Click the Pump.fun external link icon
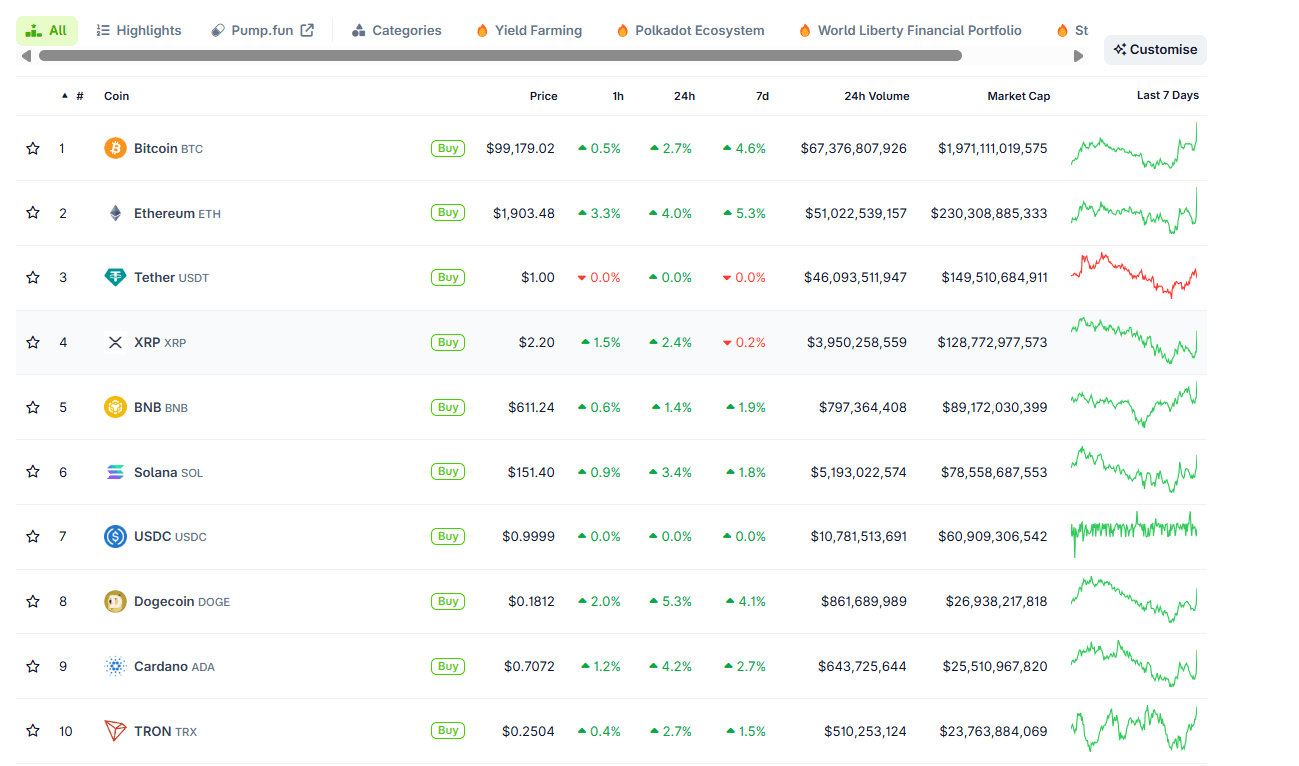This screenshot has height=766, width=1299. pyautogui.click(x=307, y=29)
